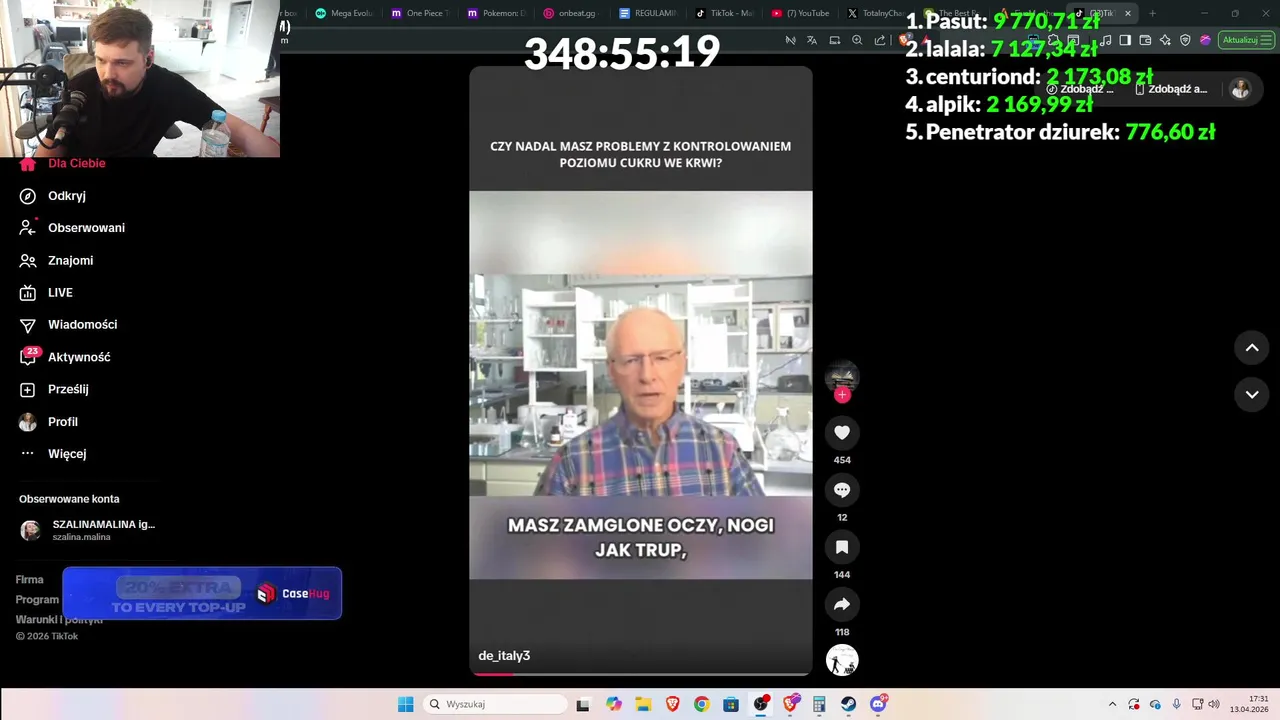
Task: Switch to Mega Evolu browser tab
Action: click(344, 13)
